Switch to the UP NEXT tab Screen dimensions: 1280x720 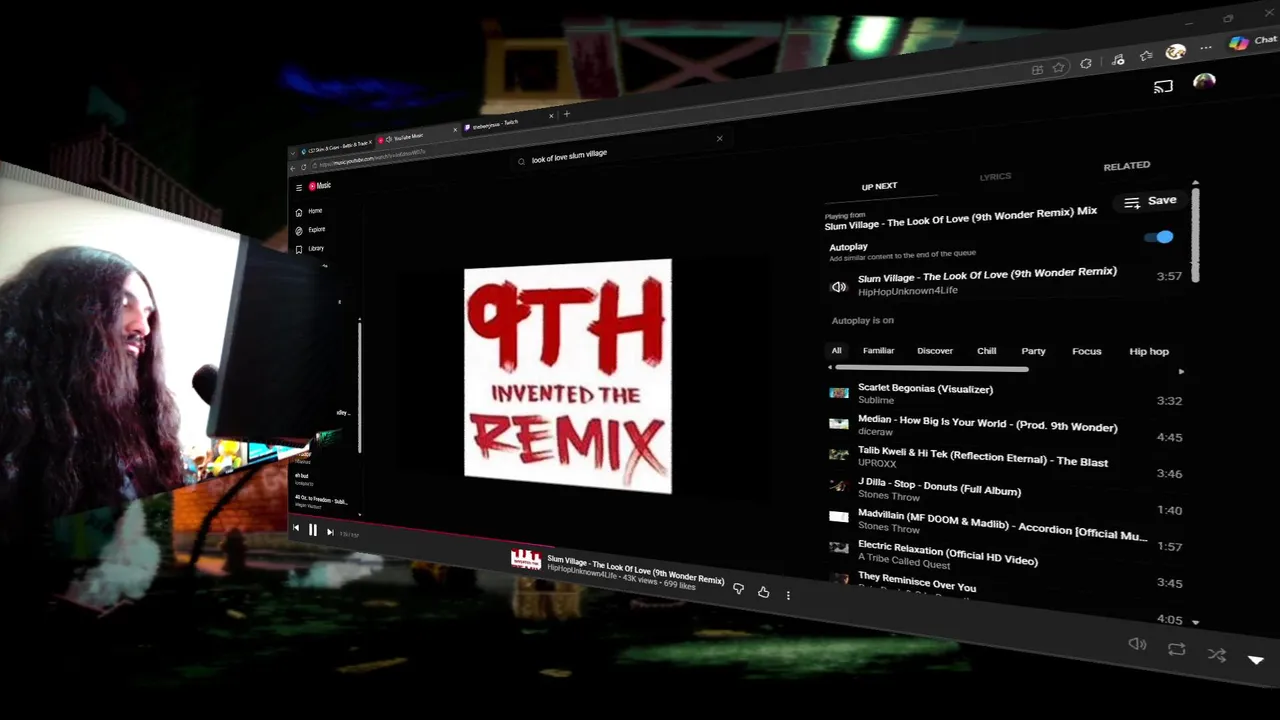tap(879, 186)
